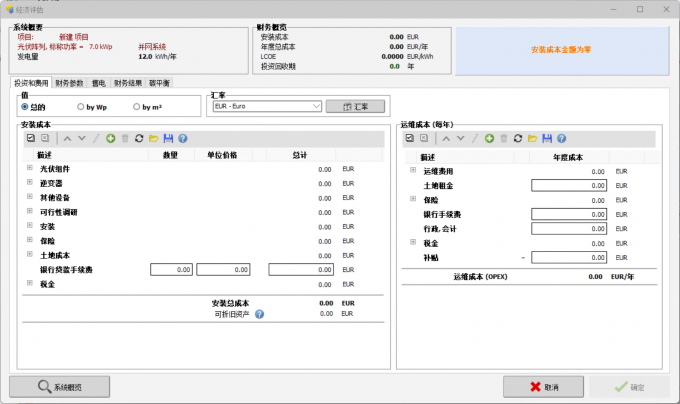Open operating costs template from folder
The width and height of the screenshot is (680, 404).
coord(533,138)
